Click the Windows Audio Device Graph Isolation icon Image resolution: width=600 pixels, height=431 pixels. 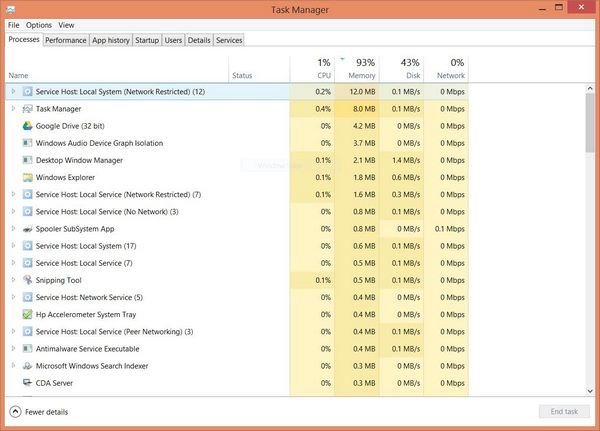tap(27, 143)
